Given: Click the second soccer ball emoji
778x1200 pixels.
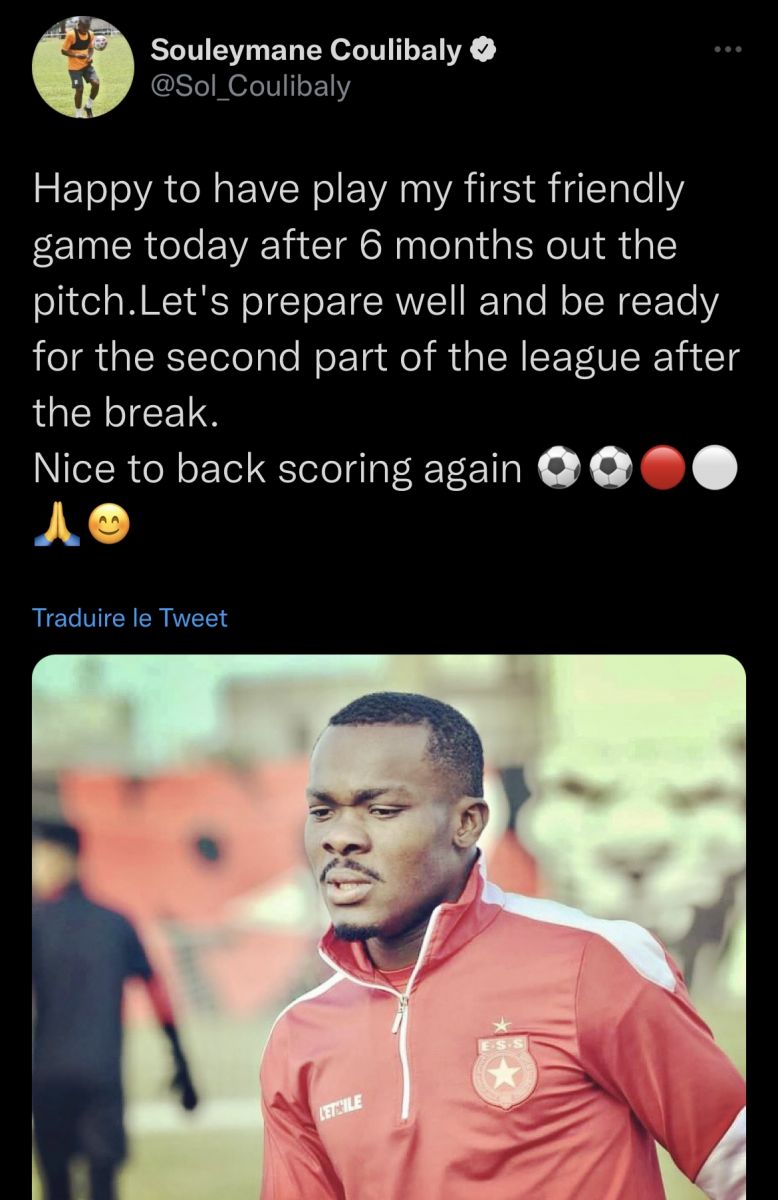Looking at the screenshot, I should coord(611,468).
